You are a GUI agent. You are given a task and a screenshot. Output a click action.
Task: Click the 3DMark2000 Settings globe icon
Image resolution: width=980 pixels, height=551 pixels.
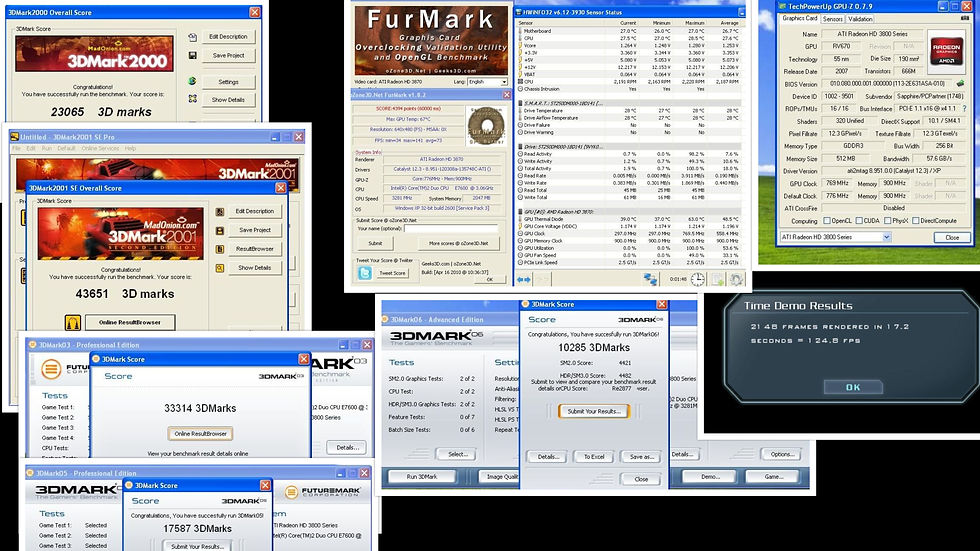(x=192, y=81)
